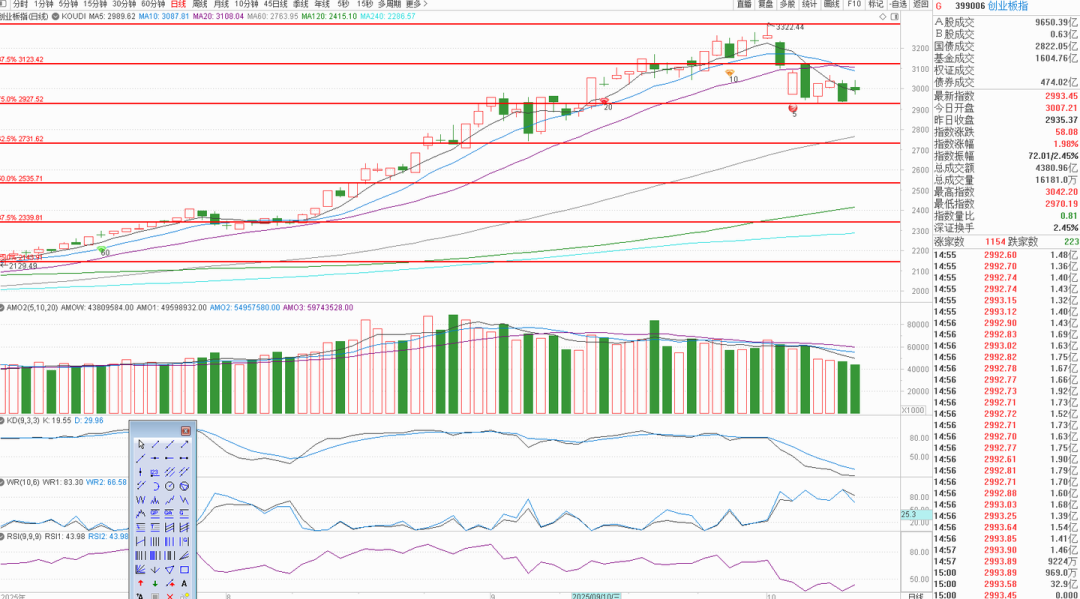
Task: Pick the zigzag uptrend wave tool
Action: click(169, 500)
